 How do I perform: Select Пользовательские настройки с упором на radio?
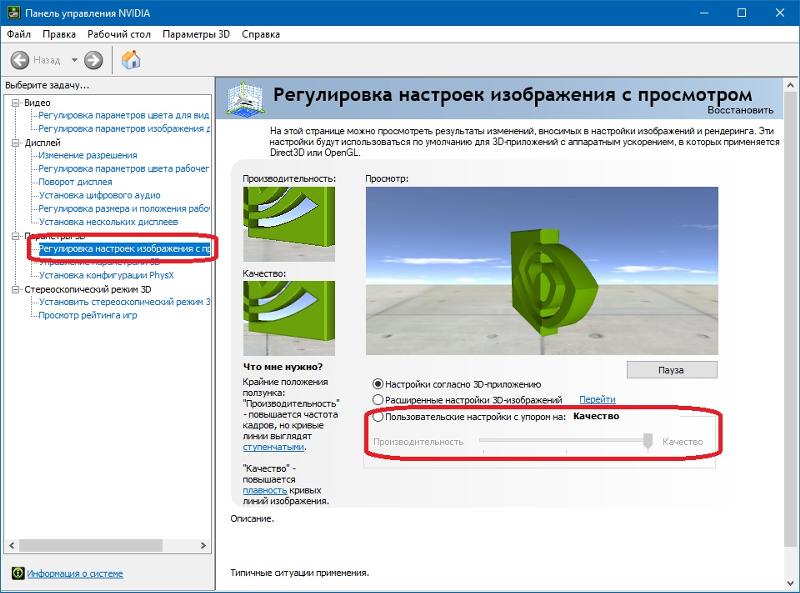[378, 416]
